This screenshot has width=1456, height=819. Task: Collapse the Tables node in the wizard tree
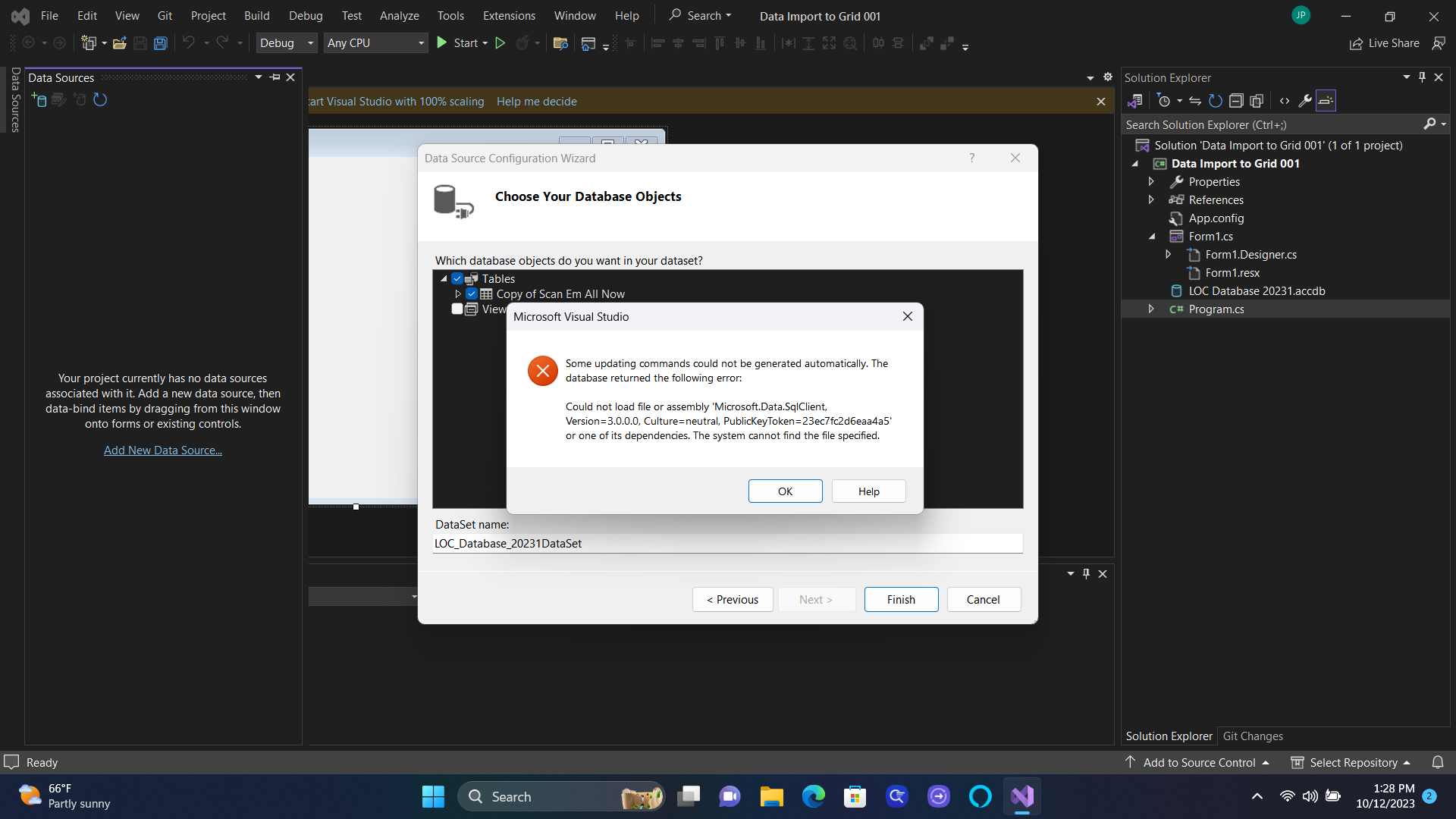(444, 279)
